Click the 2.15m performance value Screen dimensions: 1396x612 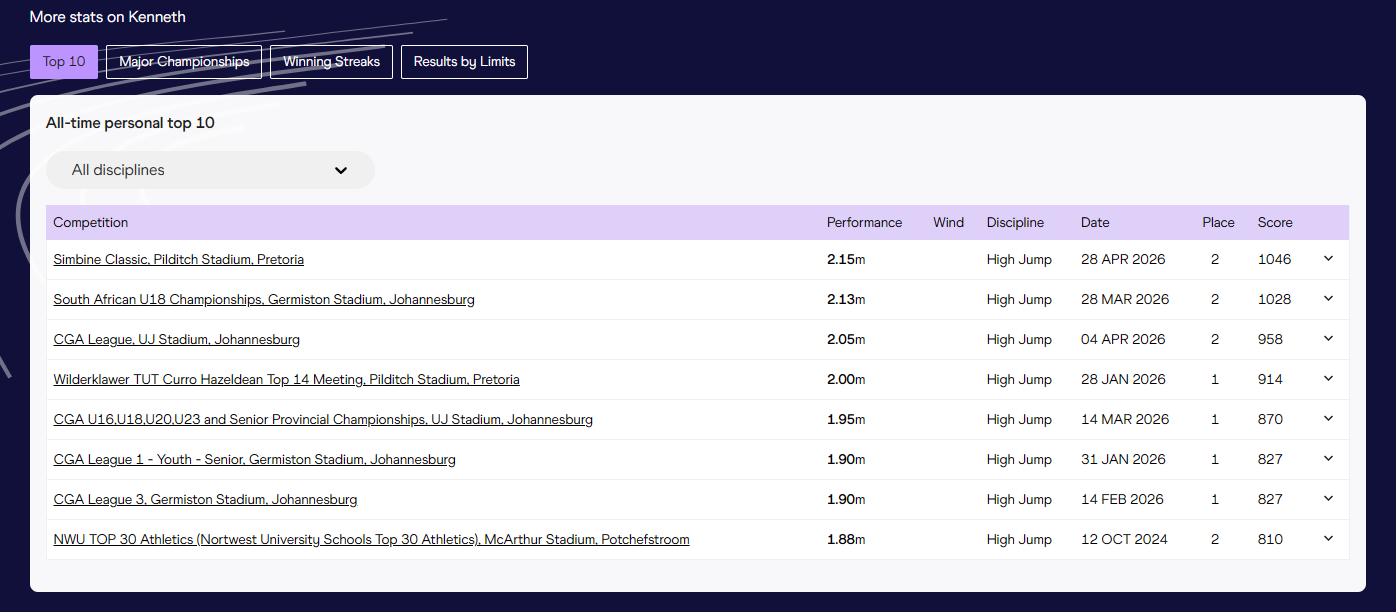click(x=846, y=259)
